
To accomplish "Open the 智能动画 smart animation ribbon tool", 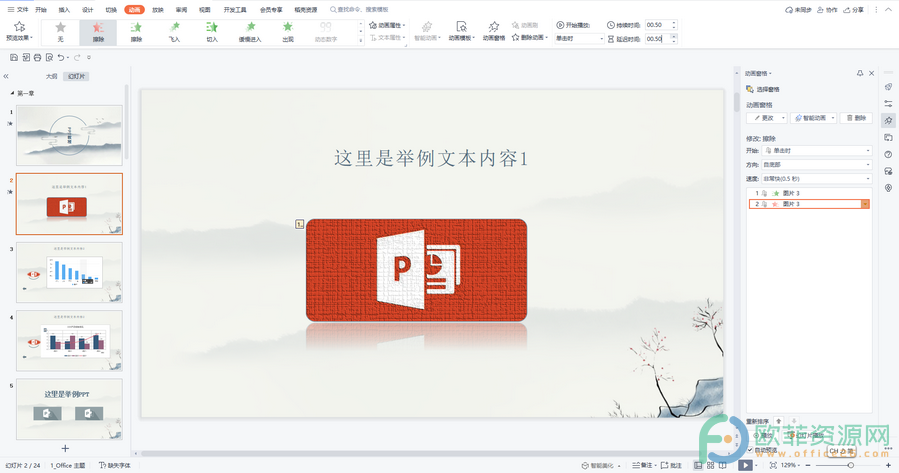I will [x=427, y=31].
